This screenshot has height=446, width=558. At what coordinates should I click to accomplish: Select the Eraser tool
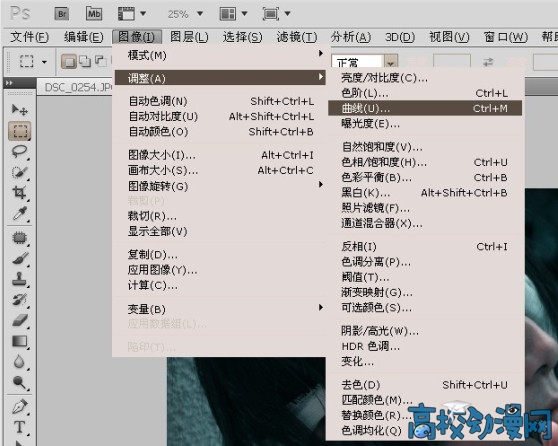click(x=20, y=320)
